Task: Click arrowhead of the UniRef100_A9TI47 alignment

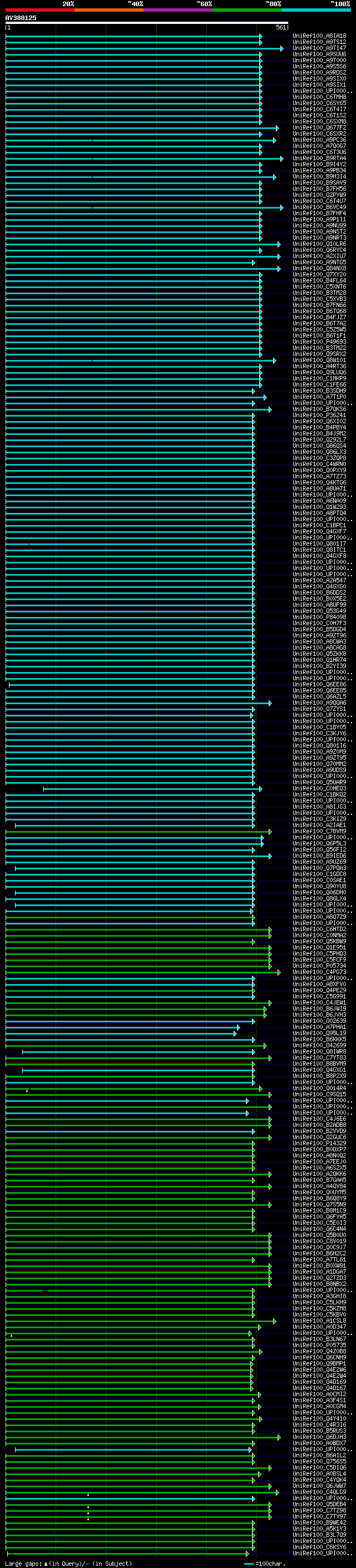Action: coord(282,48)
